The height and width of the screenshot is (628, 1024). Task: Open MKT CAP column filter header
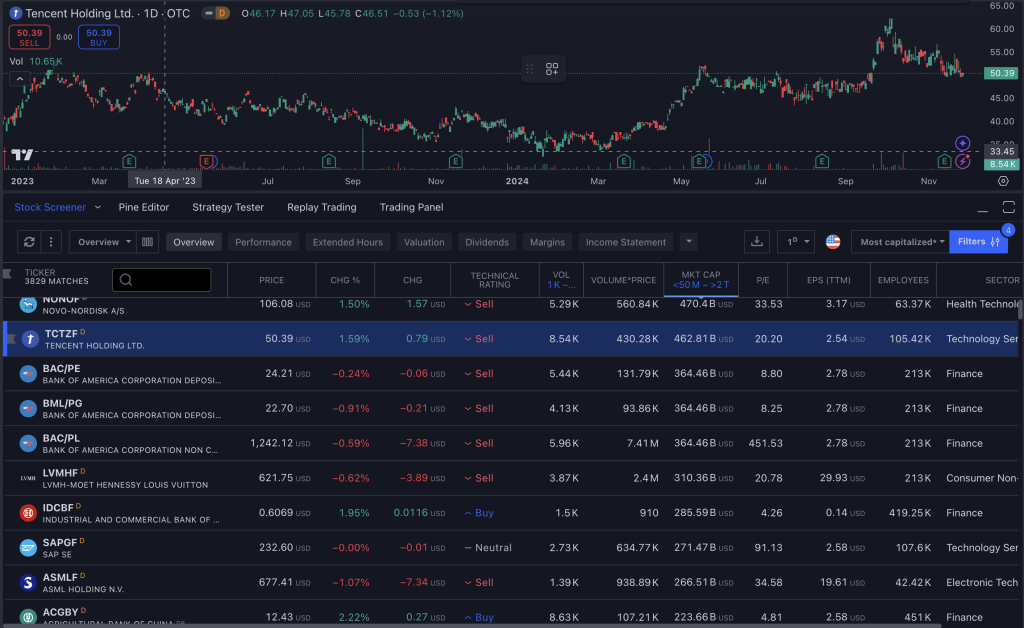tap(701, 280)
